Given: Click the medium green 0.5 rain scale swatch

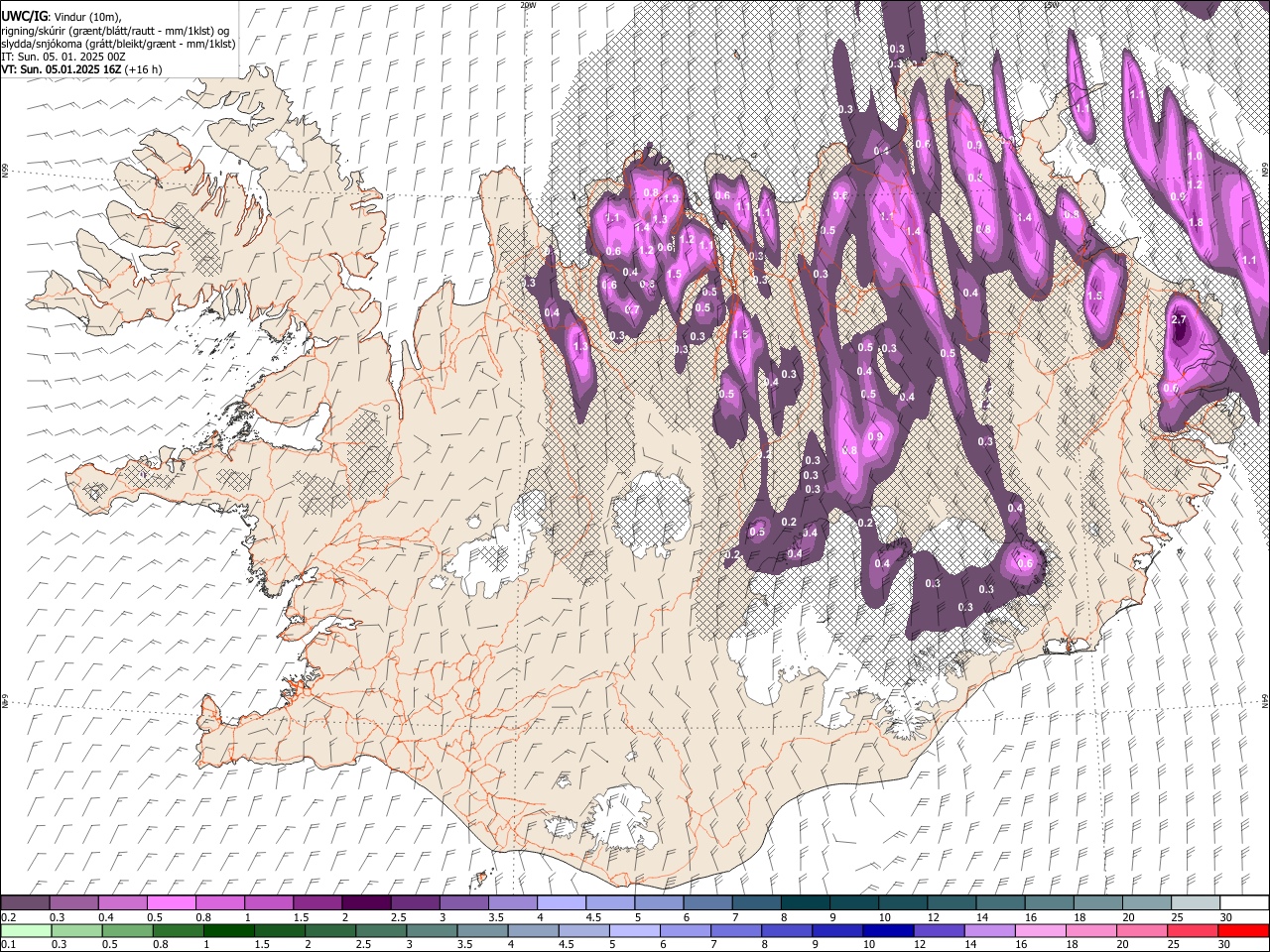Looking at the screenshot, I should [127, 930].
